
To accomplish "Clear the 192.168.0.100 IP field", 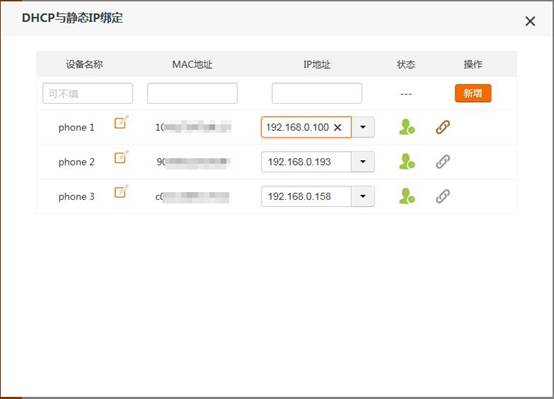I will 337,127.
